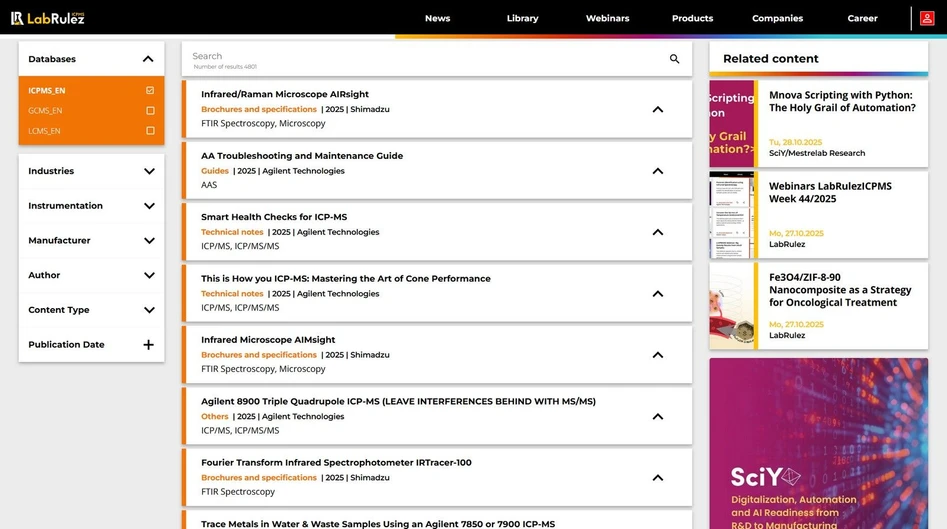Open Mnova Scripting with Python headline
The height and width of the screenshot is (529, 947).
842,101
